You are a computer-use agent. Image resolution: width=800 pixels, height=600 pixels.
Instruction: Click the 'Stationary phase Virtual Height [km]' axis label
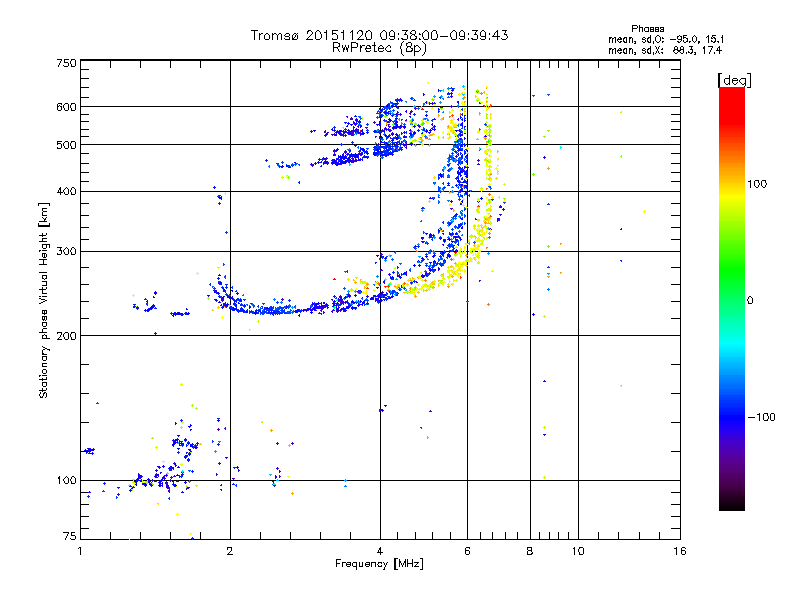pyautogui.click(x=44, y=300)
